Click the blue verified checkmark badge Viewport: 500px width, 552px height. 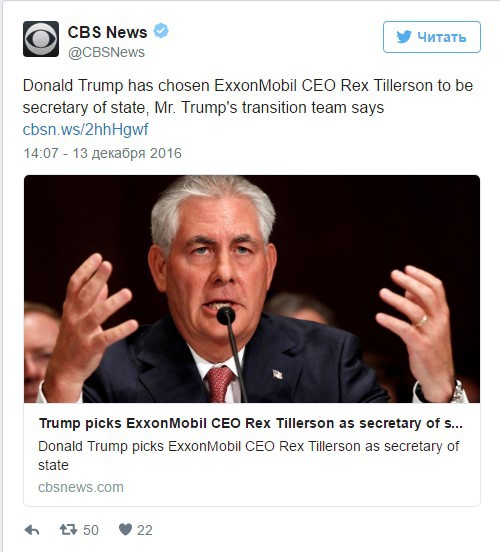(161, 31)
